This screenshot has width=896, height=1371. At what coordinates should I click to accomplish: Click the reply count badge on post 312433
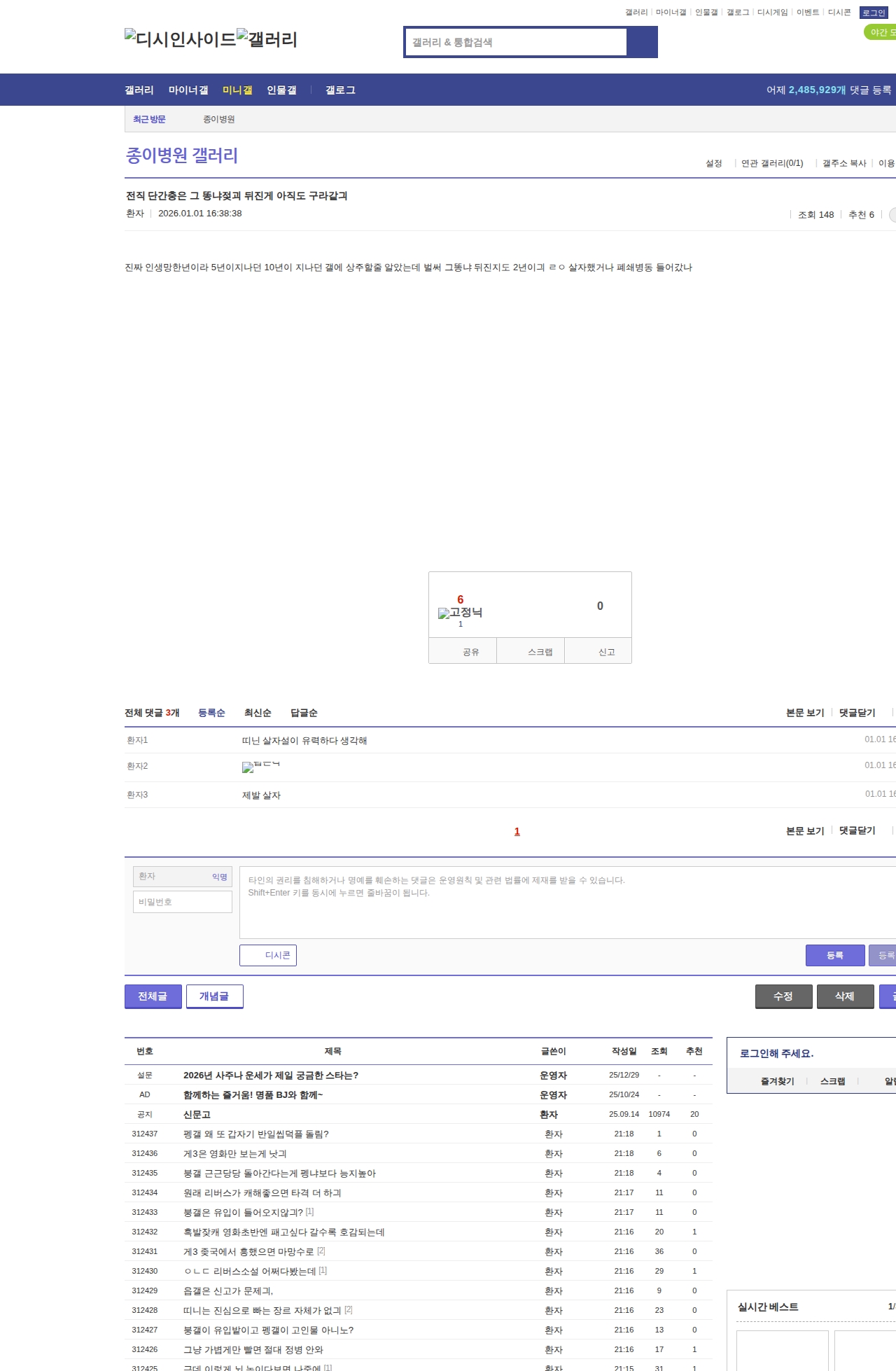click(x=309, y=1212)
